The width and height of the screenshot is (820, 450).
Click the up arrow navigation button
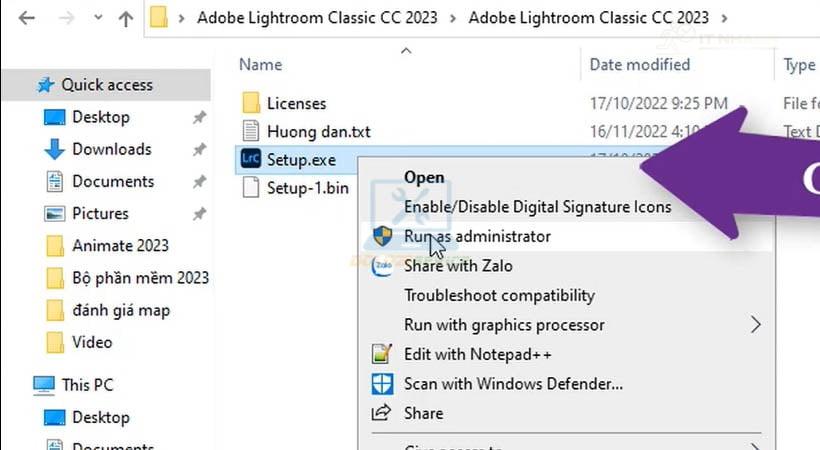[126, 18]
